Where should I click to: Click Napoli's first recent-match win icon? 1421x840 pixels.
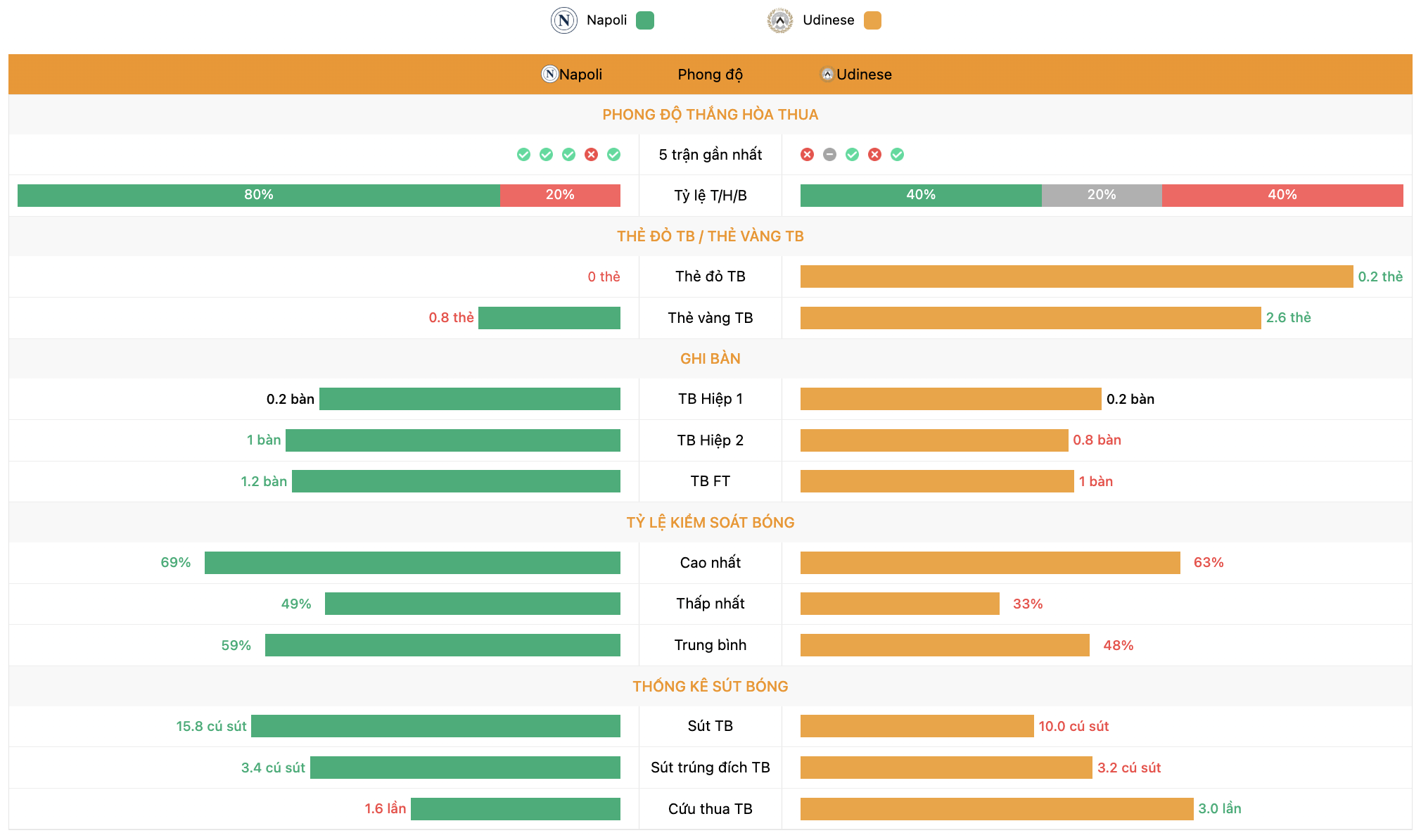coord(523,155)
